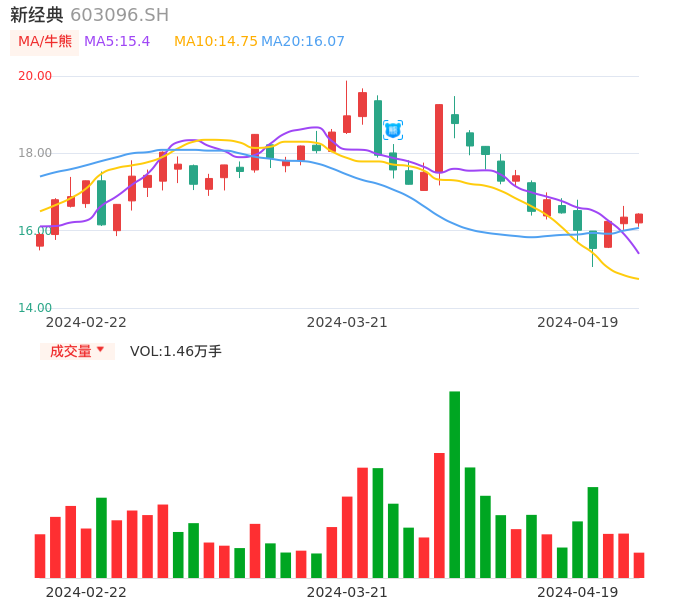Click the VOL:1.46万手 volume readout
686x606 pixels.
click(x=176, y=351)
